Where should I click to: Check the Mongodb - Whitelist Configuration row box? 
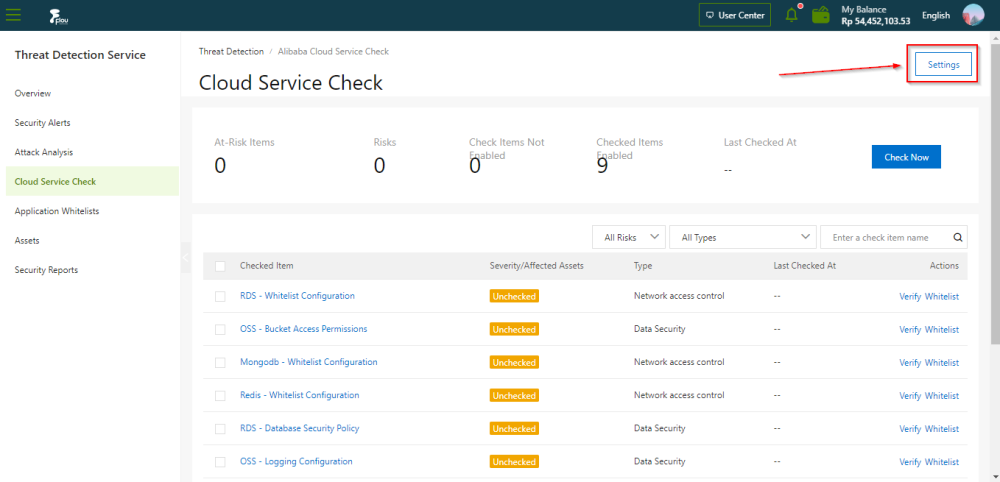pyautogui.click(x=220, y=363)
